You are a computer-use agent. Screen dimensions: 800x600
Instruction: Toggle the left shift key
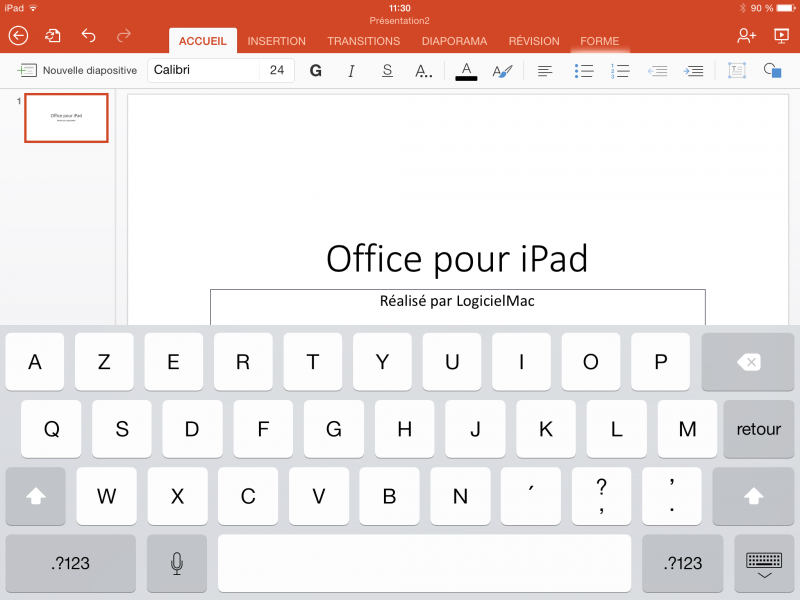(x=36, y=496)
